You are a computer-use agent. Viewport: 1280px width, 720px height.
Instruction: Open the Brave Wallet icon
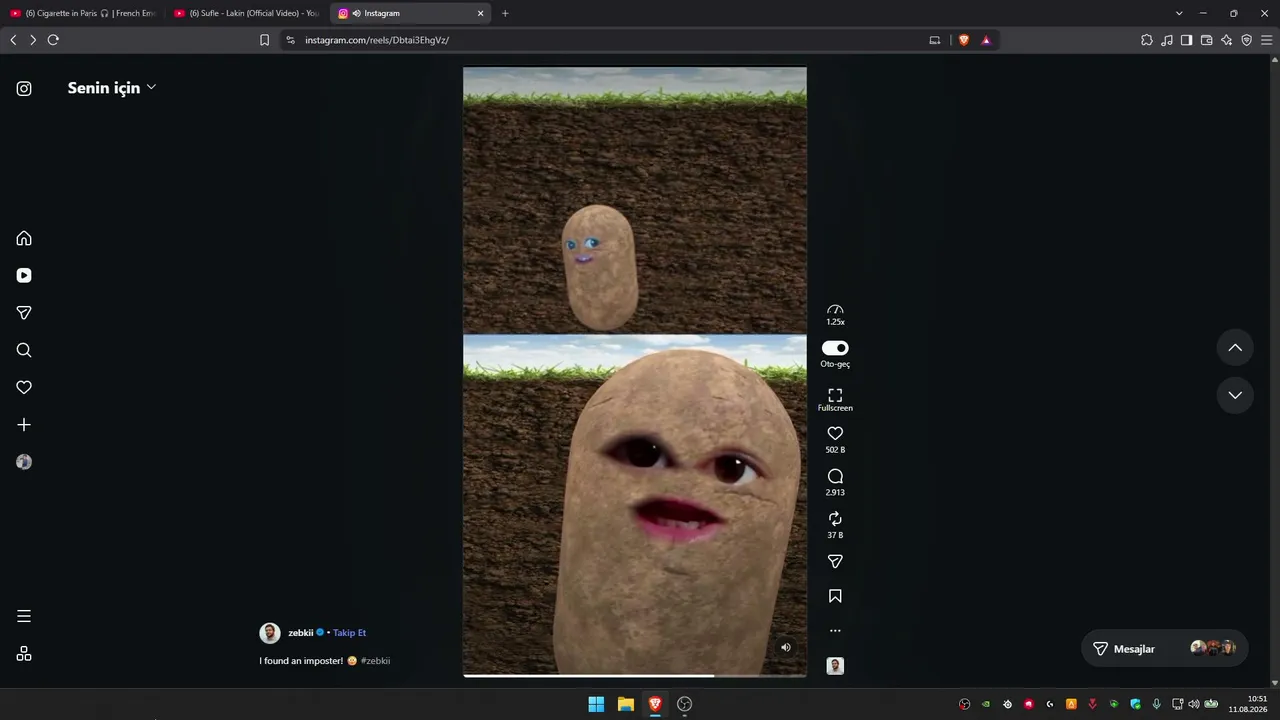point(1206,40)
